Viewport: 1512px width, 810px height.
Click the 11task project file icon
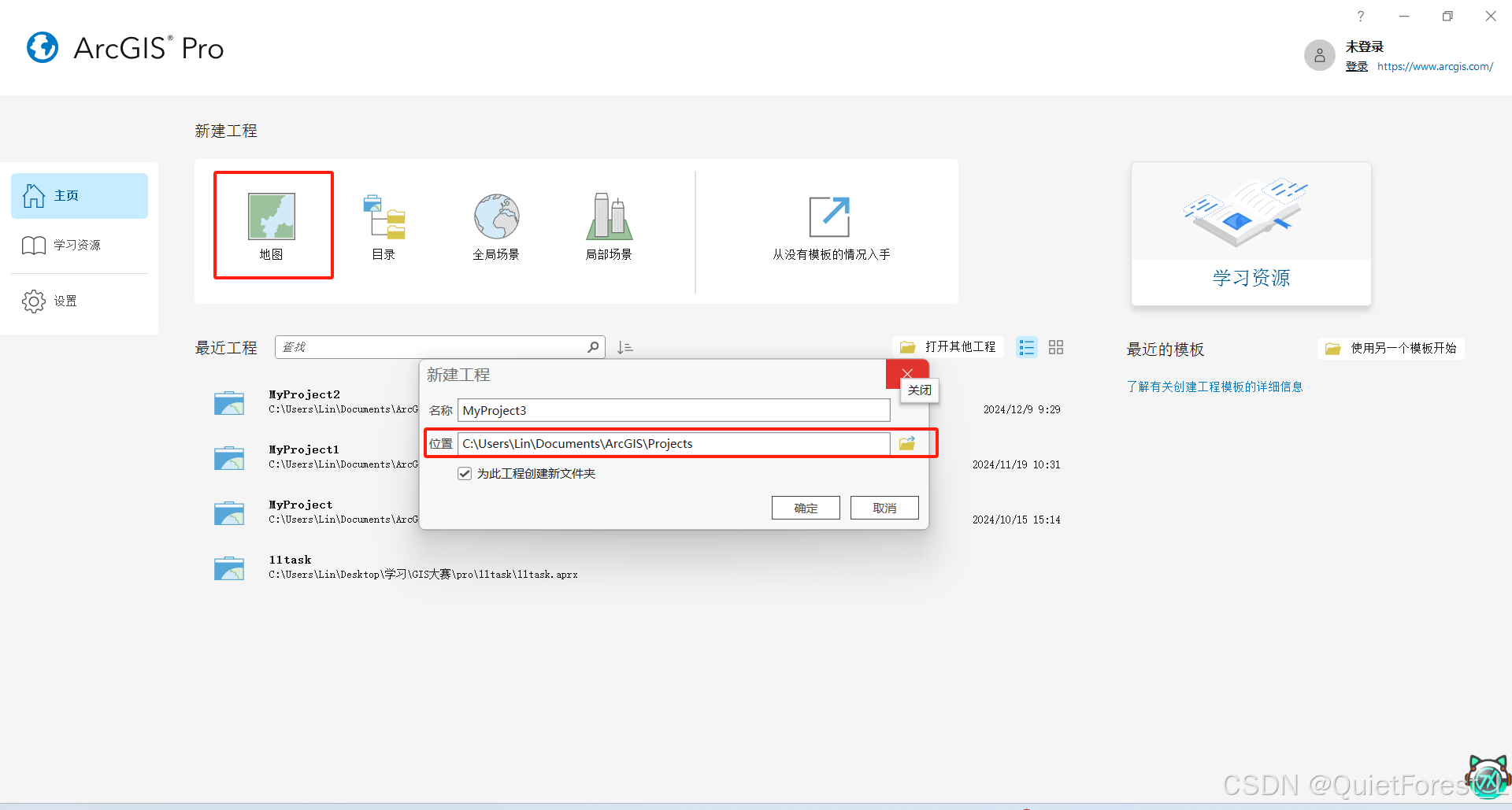(x=229, y=568)
